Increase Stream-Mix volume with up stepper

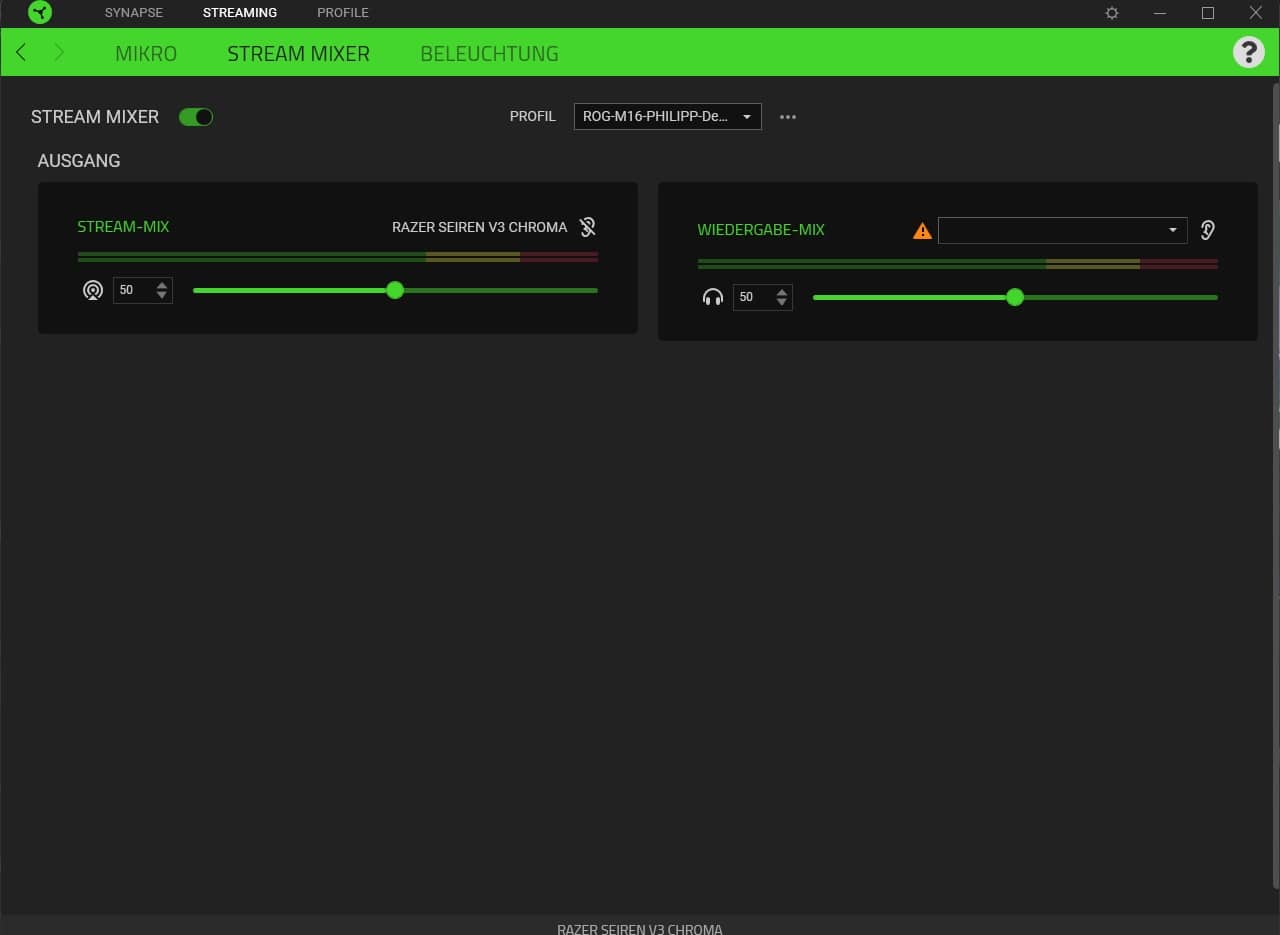(162, 285)
